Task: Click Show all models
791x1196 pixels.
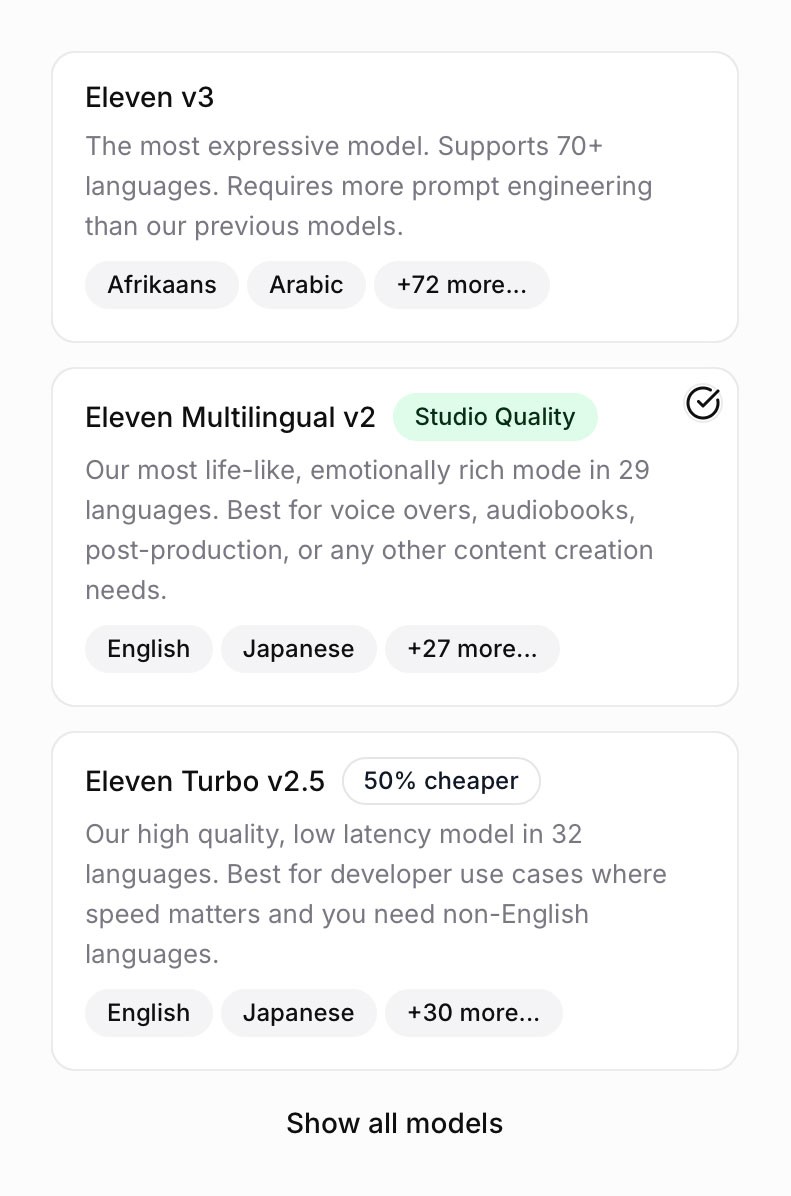Action: coord(394,1123)
